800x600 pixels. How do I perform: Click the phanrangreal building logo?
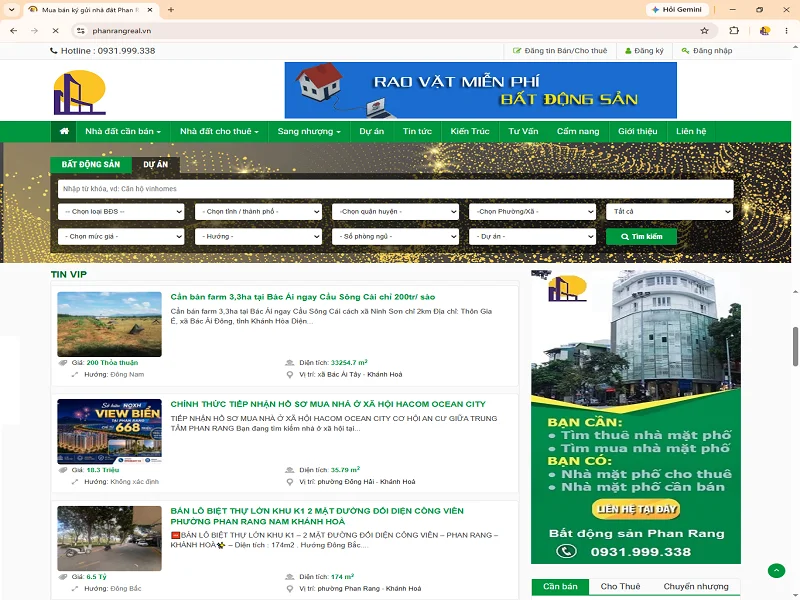pyautogui.click(x=80, y=92)
